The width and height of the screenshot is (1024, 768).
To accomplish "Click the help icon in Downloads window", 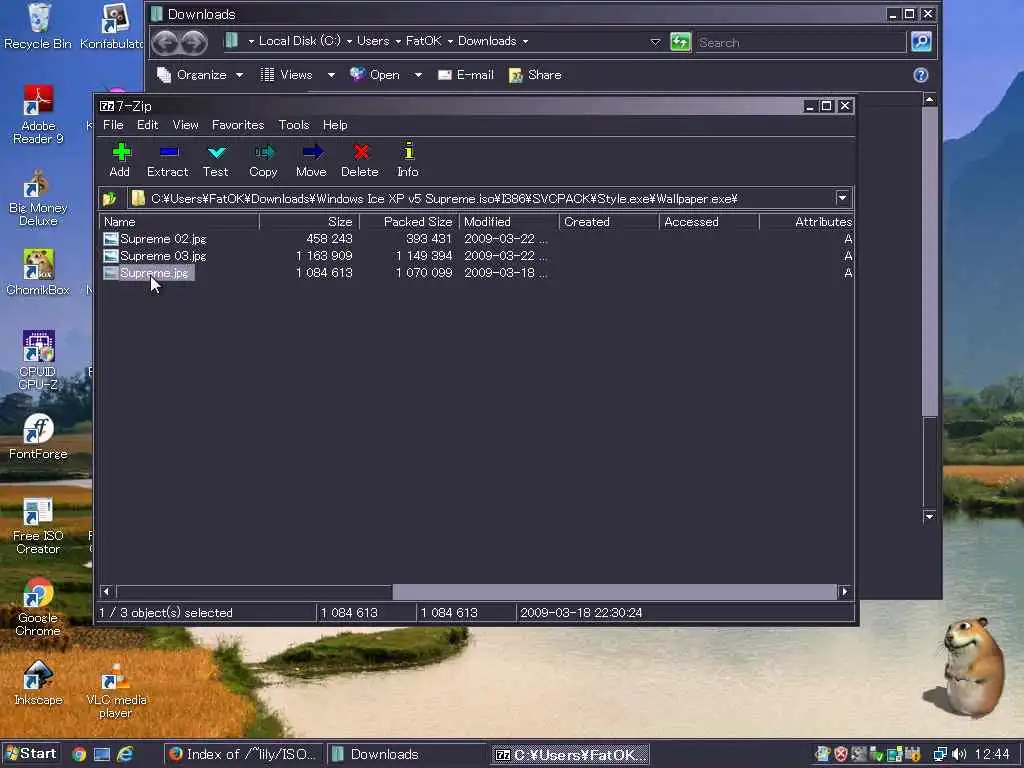I will click(921, 75).
